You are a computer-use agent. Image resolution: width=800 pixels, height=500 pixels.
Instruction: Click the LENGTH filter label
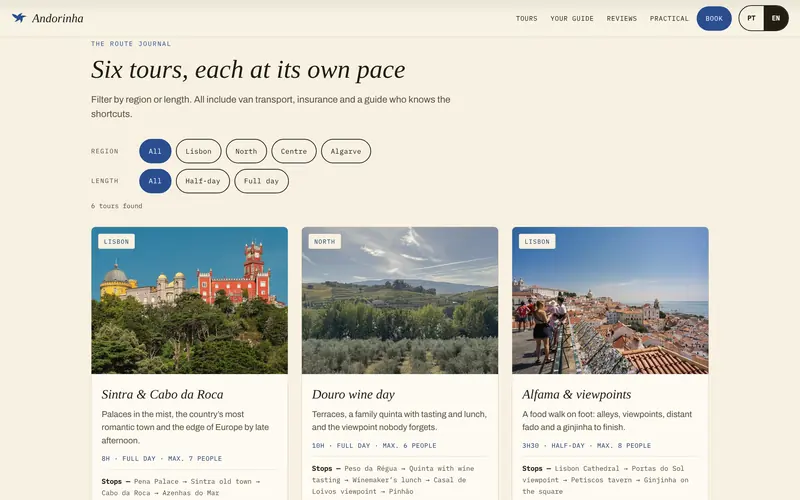pyautogui.click(x=105, y=181)
